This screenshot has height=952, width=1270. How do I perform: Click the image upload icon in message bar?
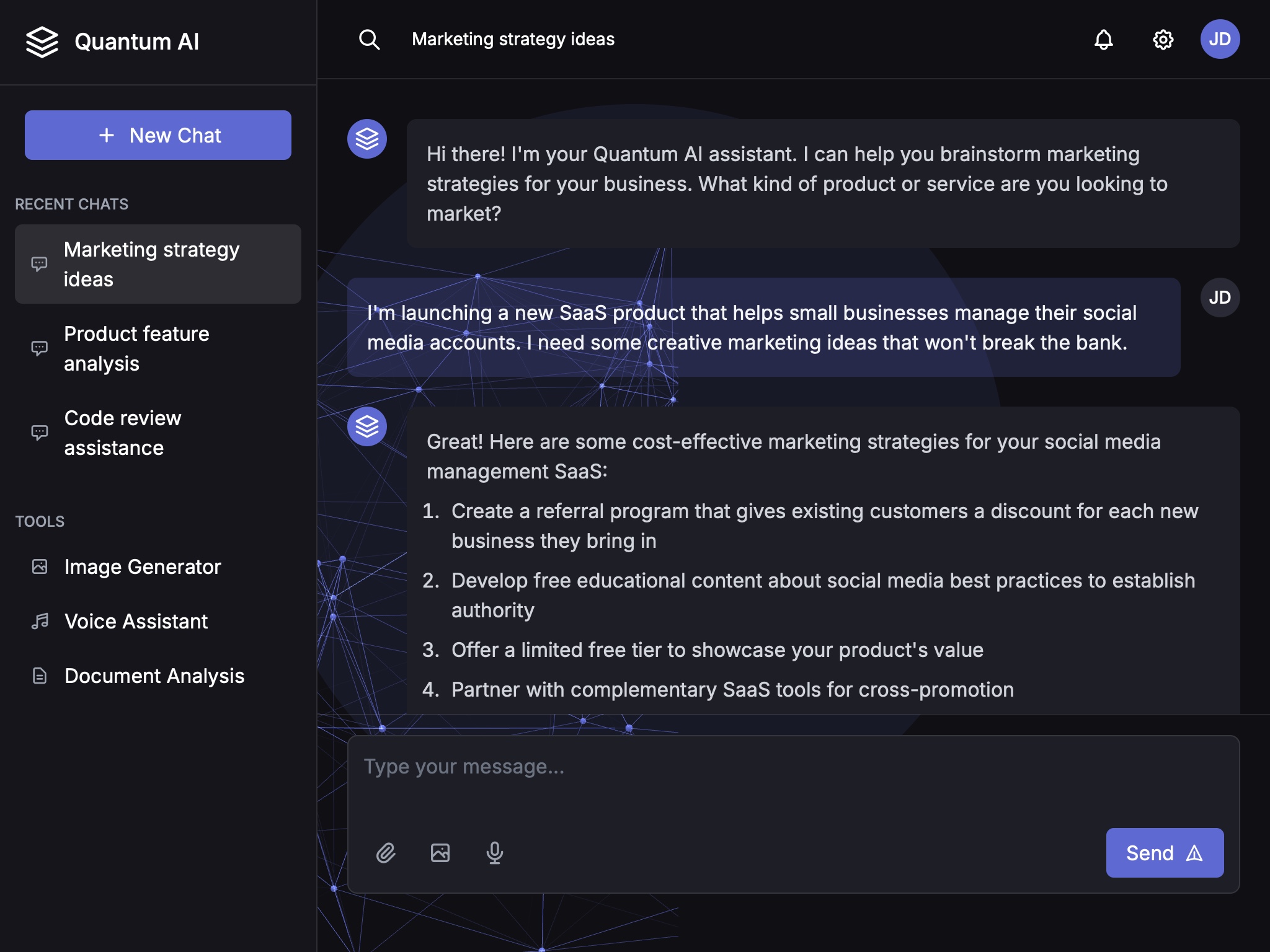point(440,852)
